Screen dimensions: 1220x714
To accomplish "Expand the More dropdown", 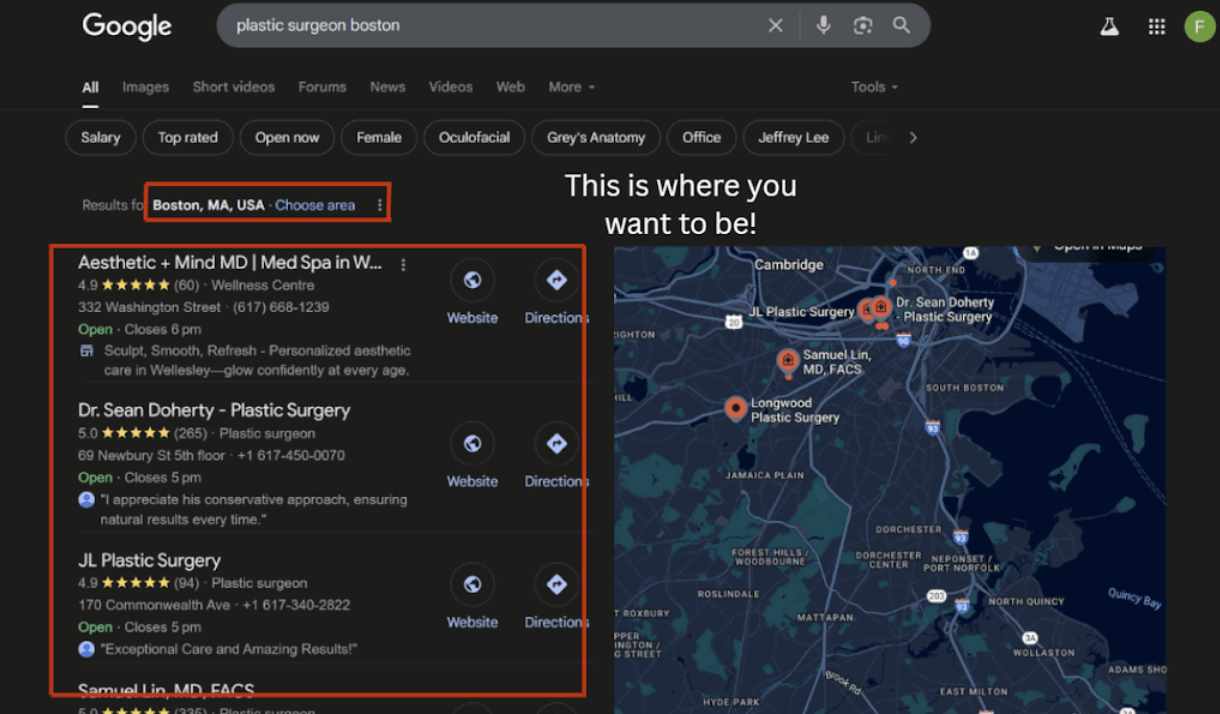I will (x=572, y=87).
